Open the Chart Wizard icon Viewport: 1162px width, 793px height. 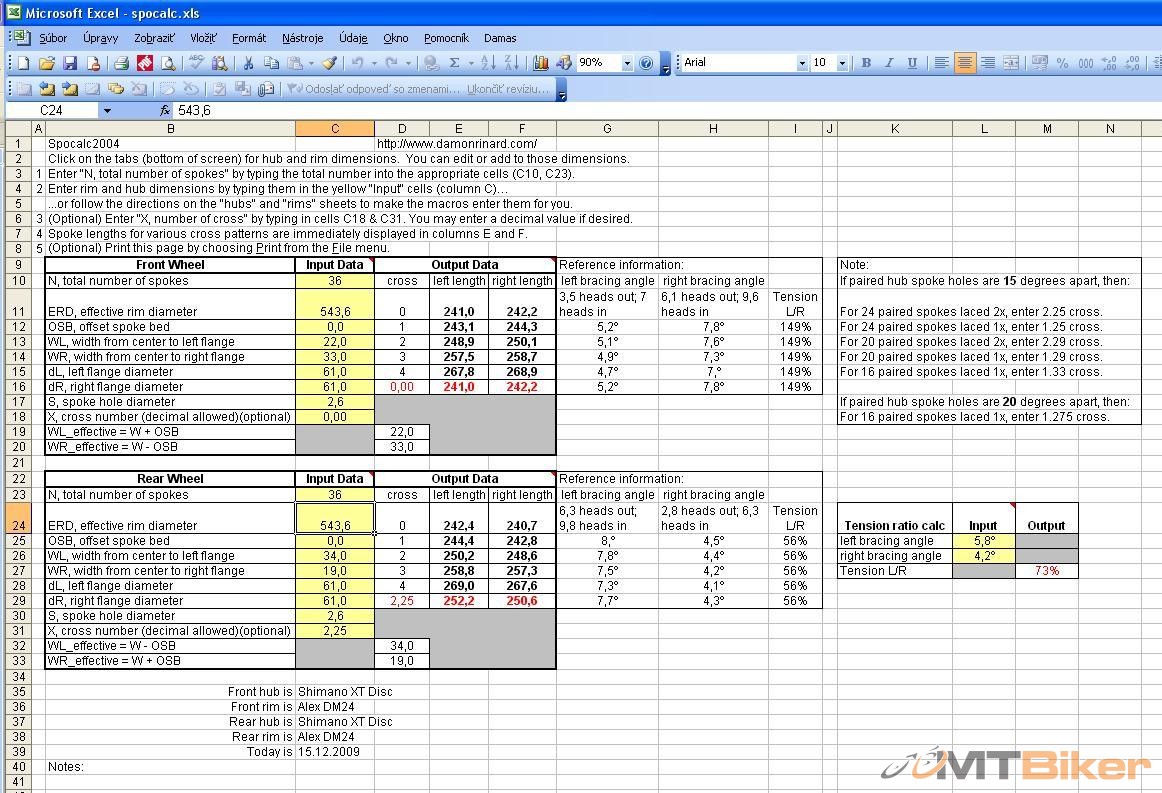pos(541,63)
